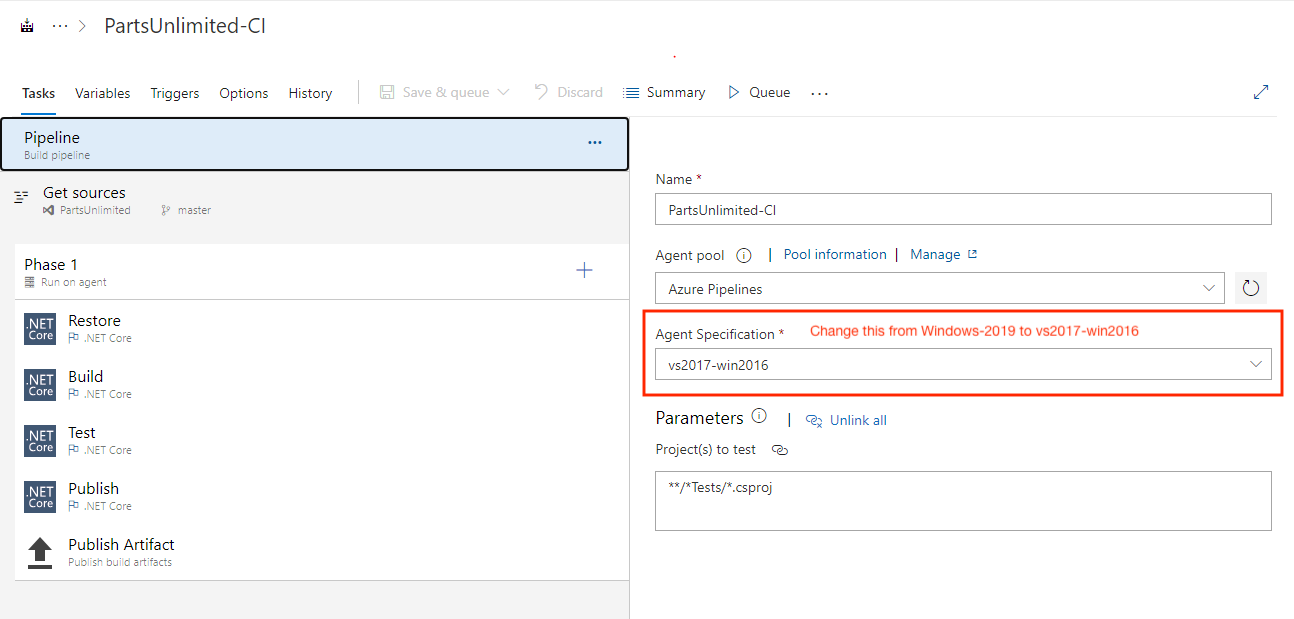Switch to the Variables tab
Image resolution: width=1294 pixels, height=619 pixels.
(102, 92)
